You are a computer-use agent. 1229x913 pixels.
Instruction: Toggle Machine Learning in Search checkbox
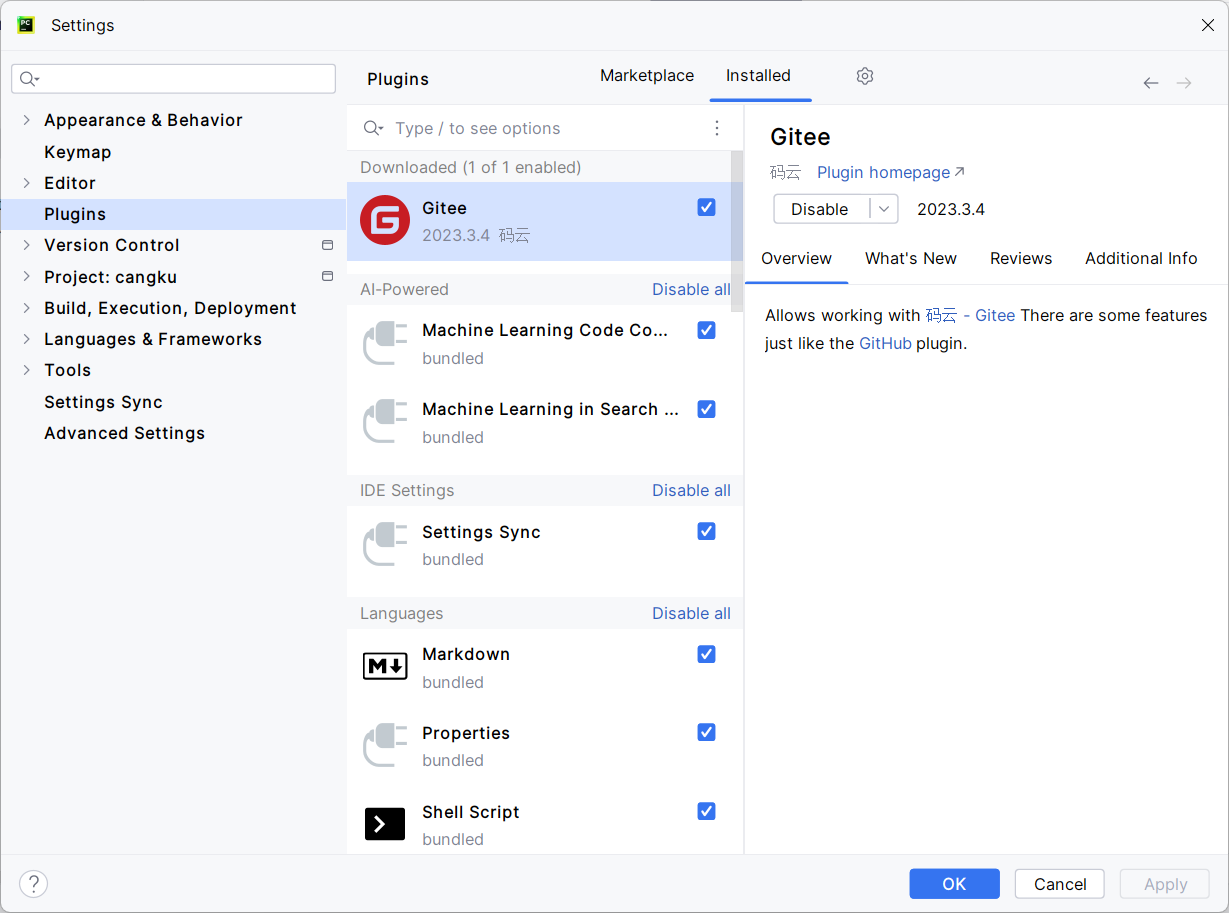point(707,409)
